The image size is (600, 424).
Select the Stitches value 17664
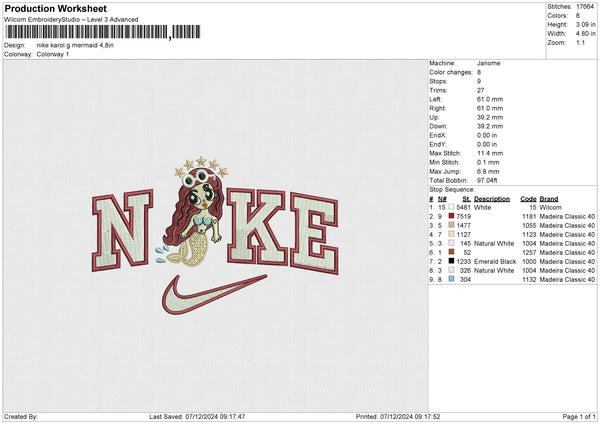585,7
